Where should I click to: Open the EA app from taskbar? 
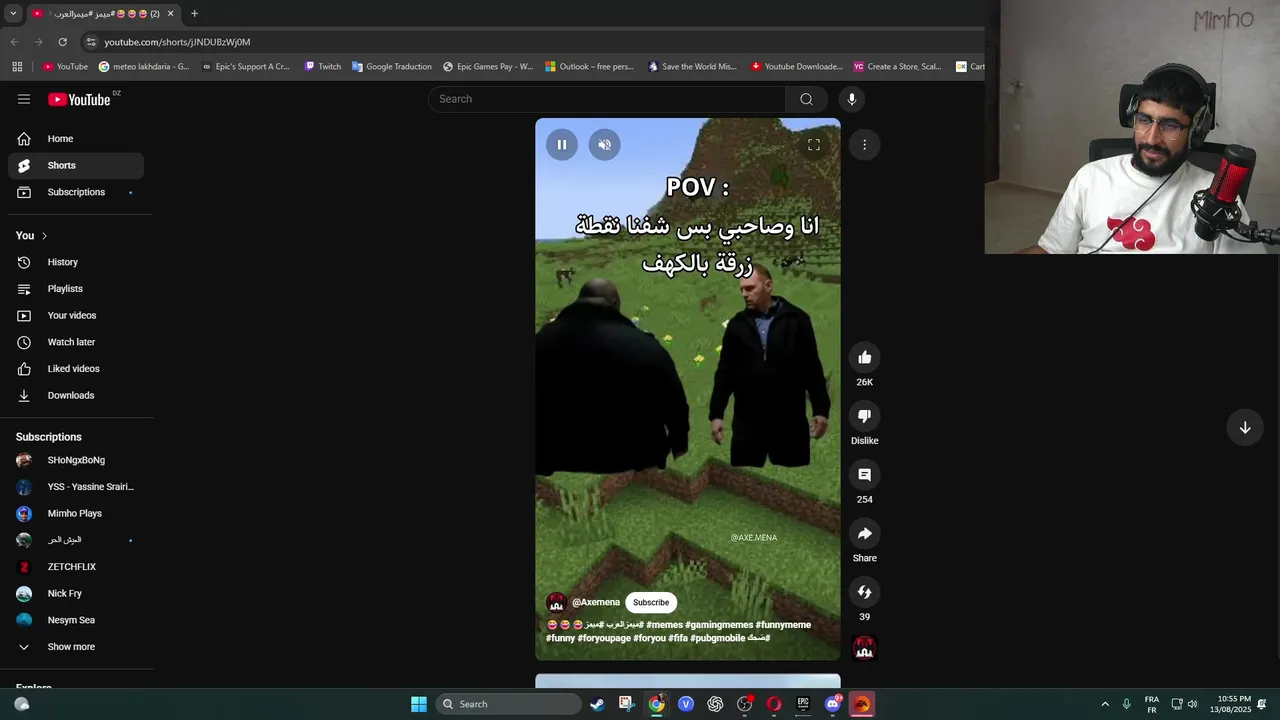[x=862, y=704]
